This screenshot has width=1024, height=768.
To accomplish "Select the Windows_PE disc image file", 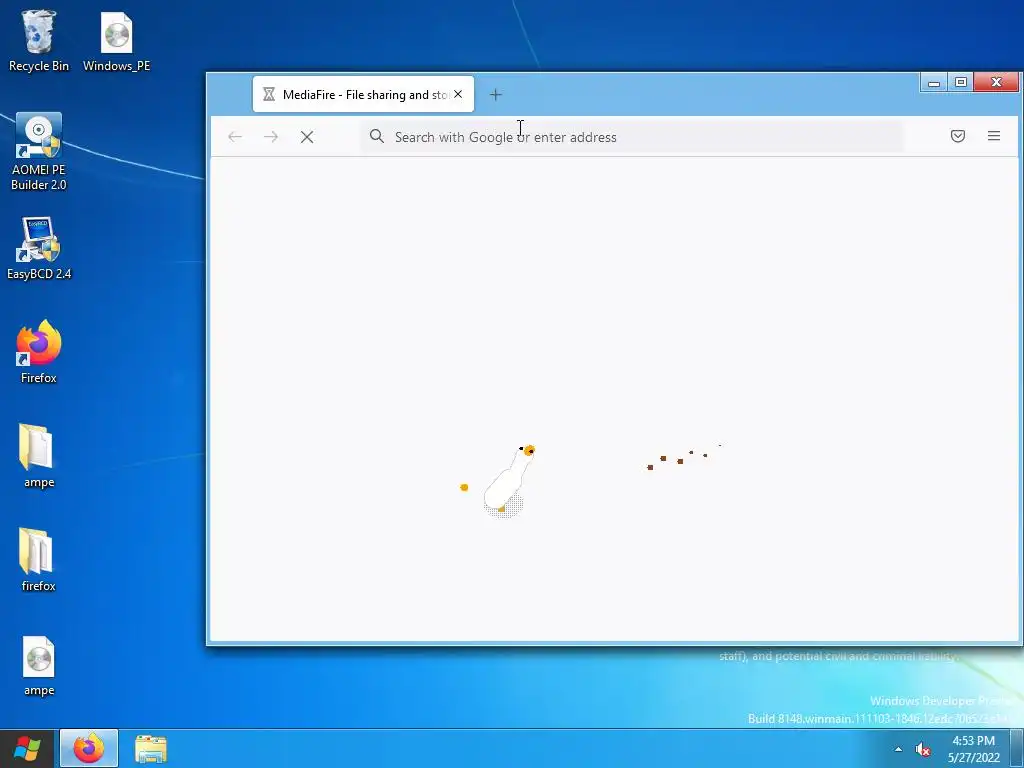I will (x=116, y=40).
